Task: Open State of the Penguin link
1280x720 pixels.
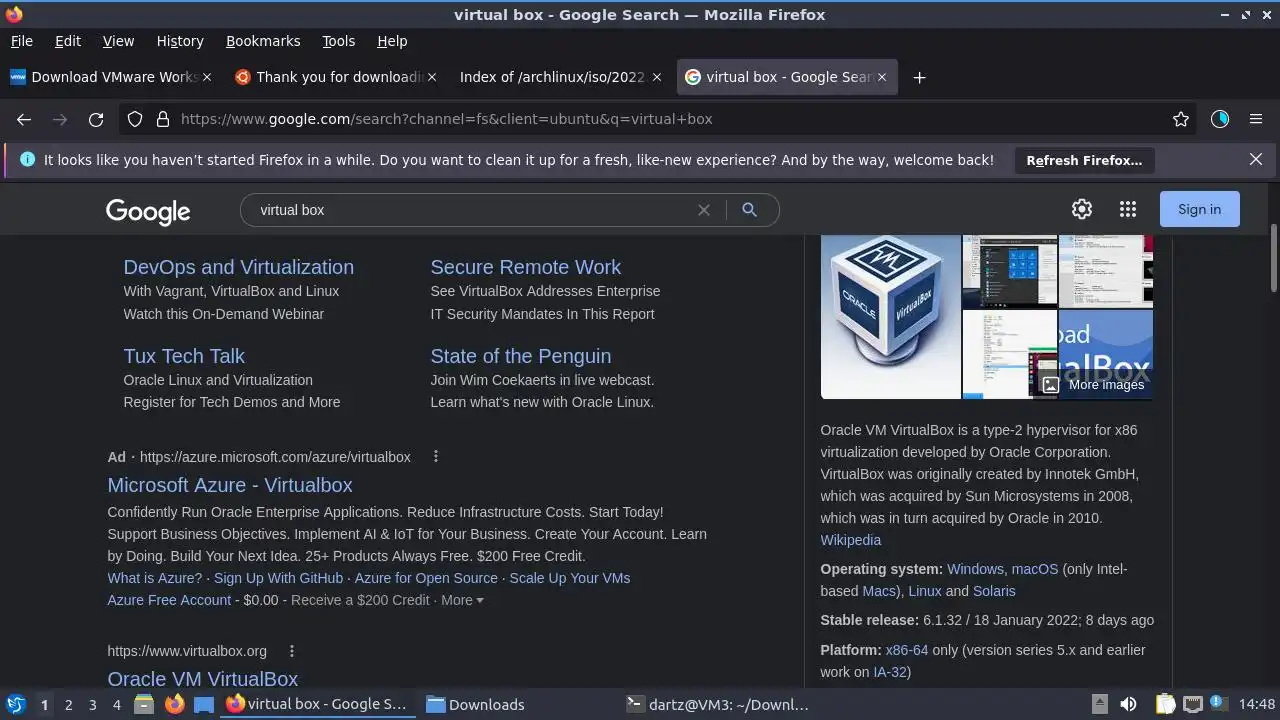Action: (521, 356)
